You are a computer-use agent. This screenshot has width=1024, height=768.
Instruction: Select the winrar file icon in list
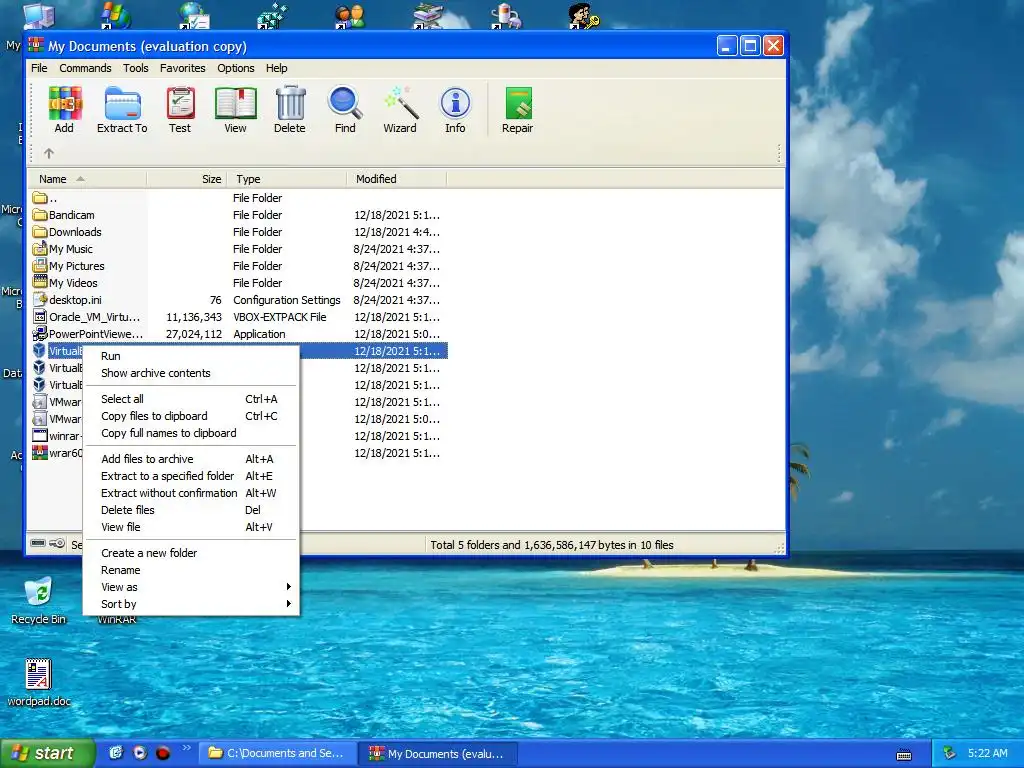click(x=40, y=436)
